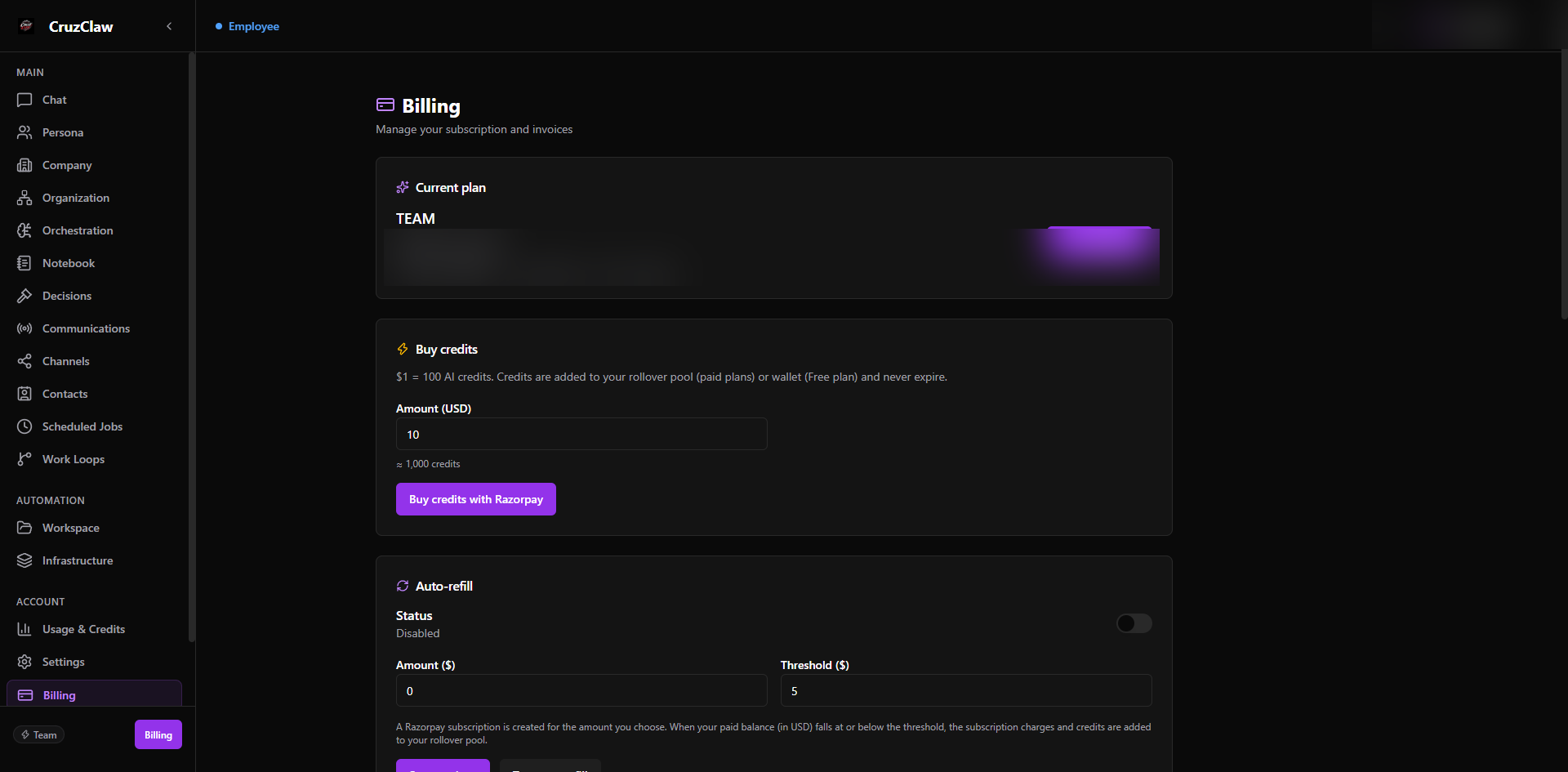Screen dimensions: 1568x772
Task: Click the Settings gear icon
Action: click(x=24, y=662)
